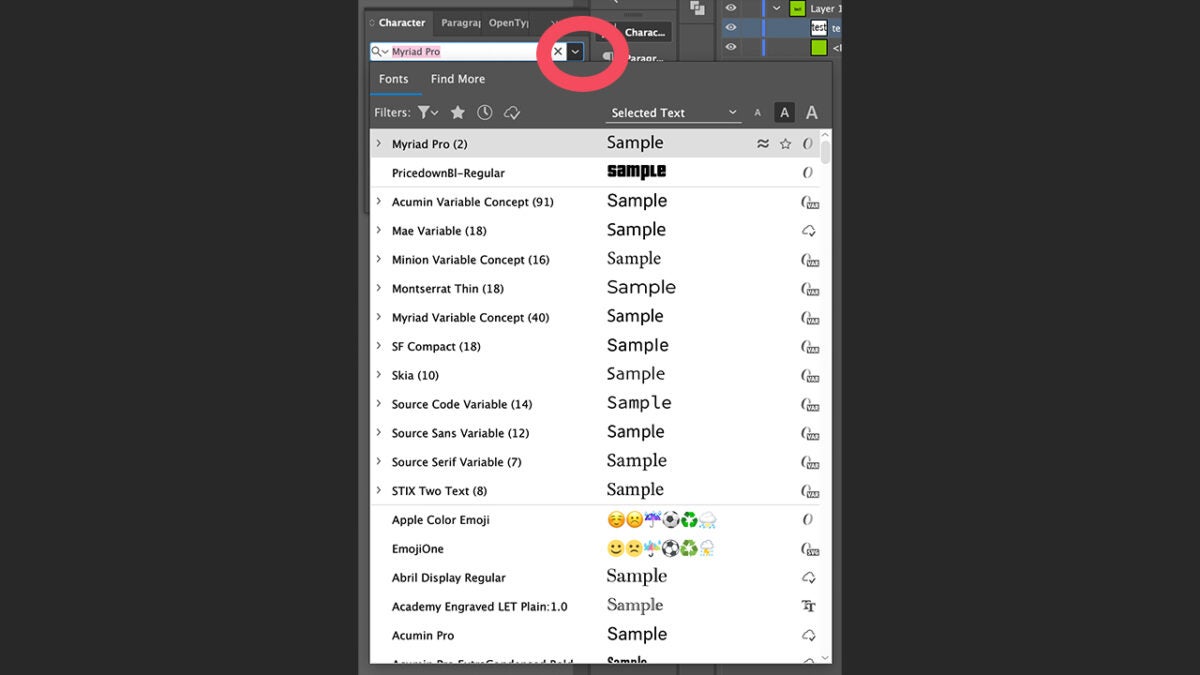Open the font classification filter funnel
The height and width of the screenshot is (675, 1200).
click(427, 113)
